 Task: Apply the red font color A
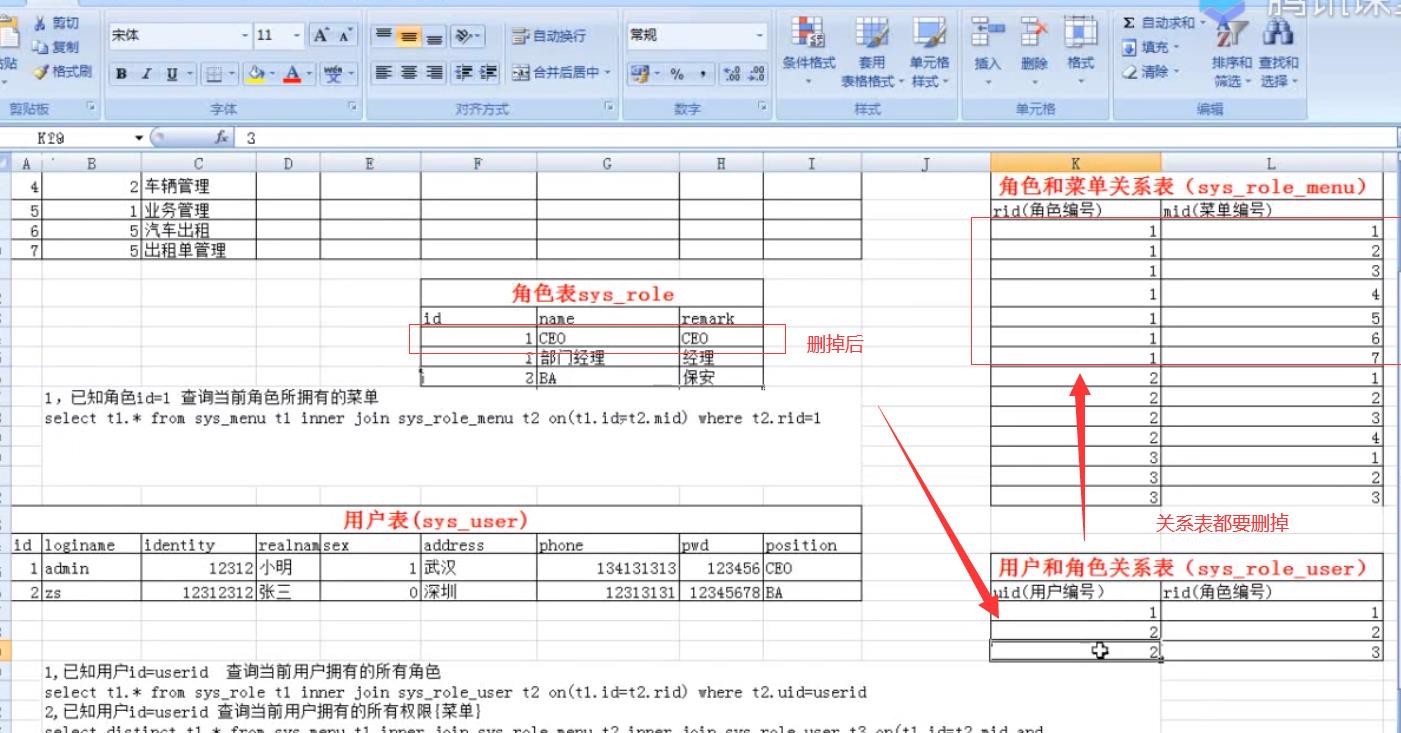(292, 73)
